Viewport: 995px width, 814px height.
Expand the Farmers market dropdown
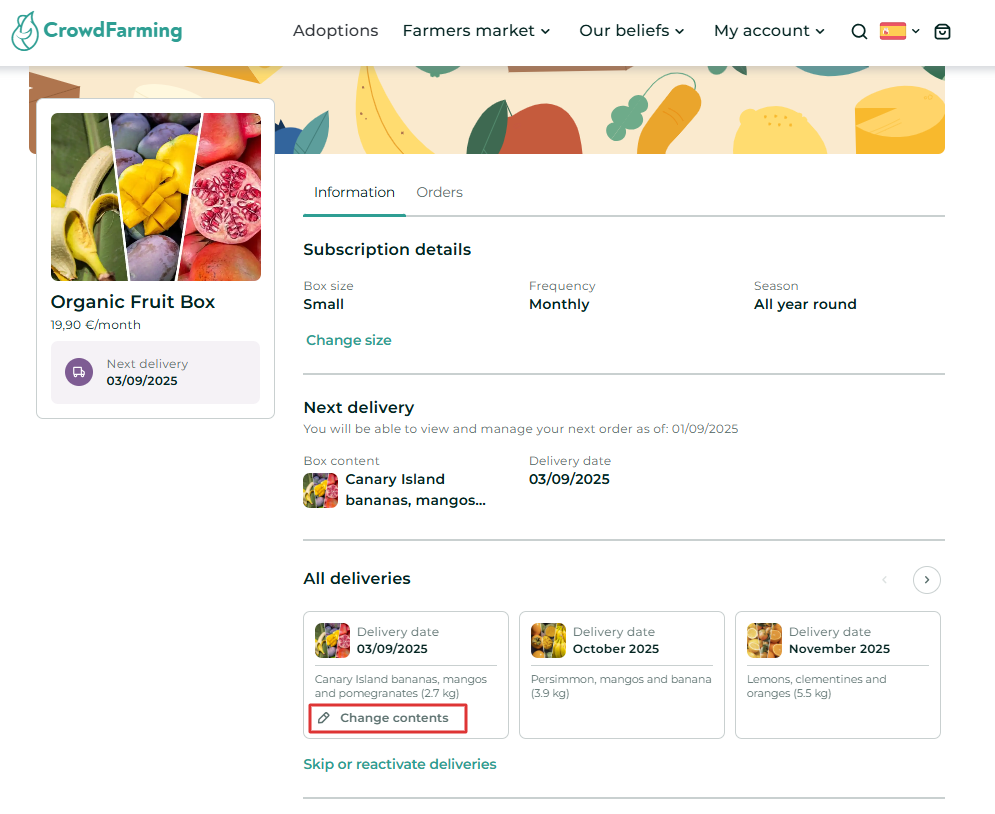tap(476, 30)
